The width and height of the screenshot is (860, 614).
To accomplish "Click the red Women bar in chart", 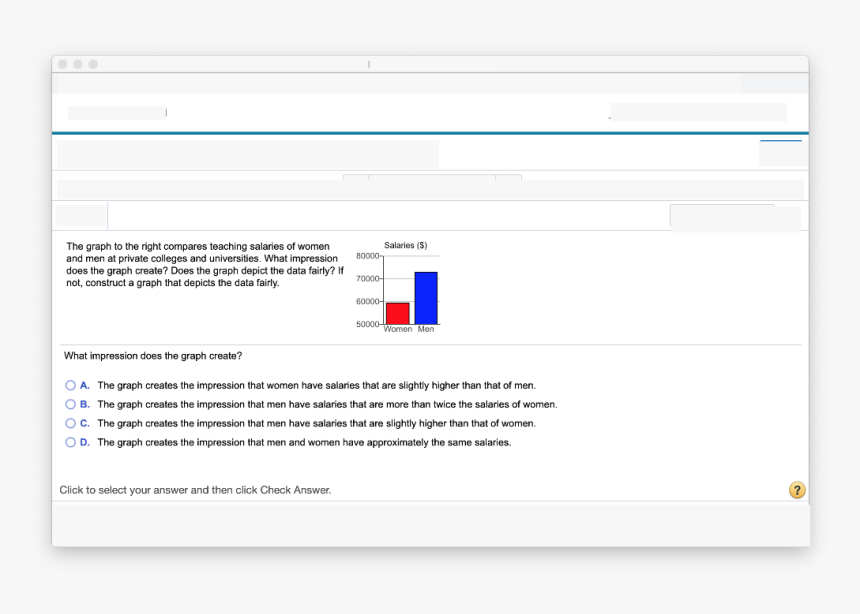I will click(398, 313).
